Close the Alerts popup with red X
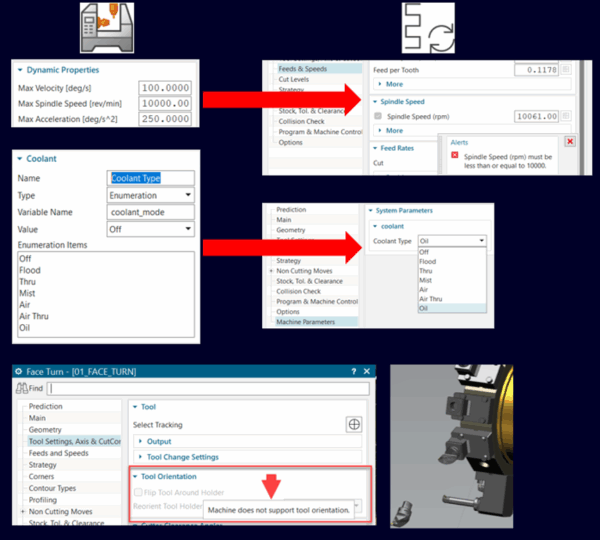 click(x=570, y=141)
